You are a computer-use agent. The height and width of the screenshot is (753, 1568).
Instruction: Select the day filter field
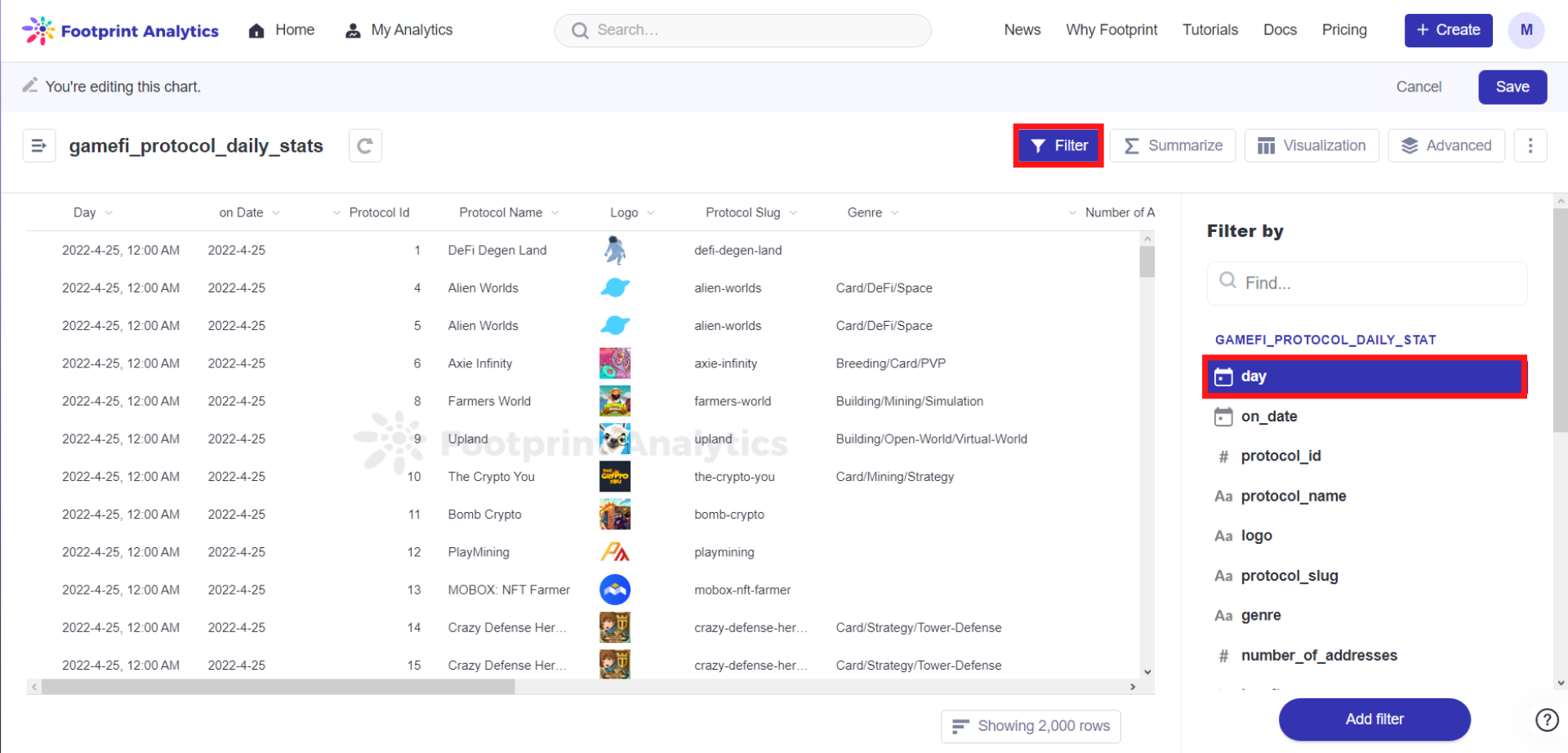coord(1364,376)
